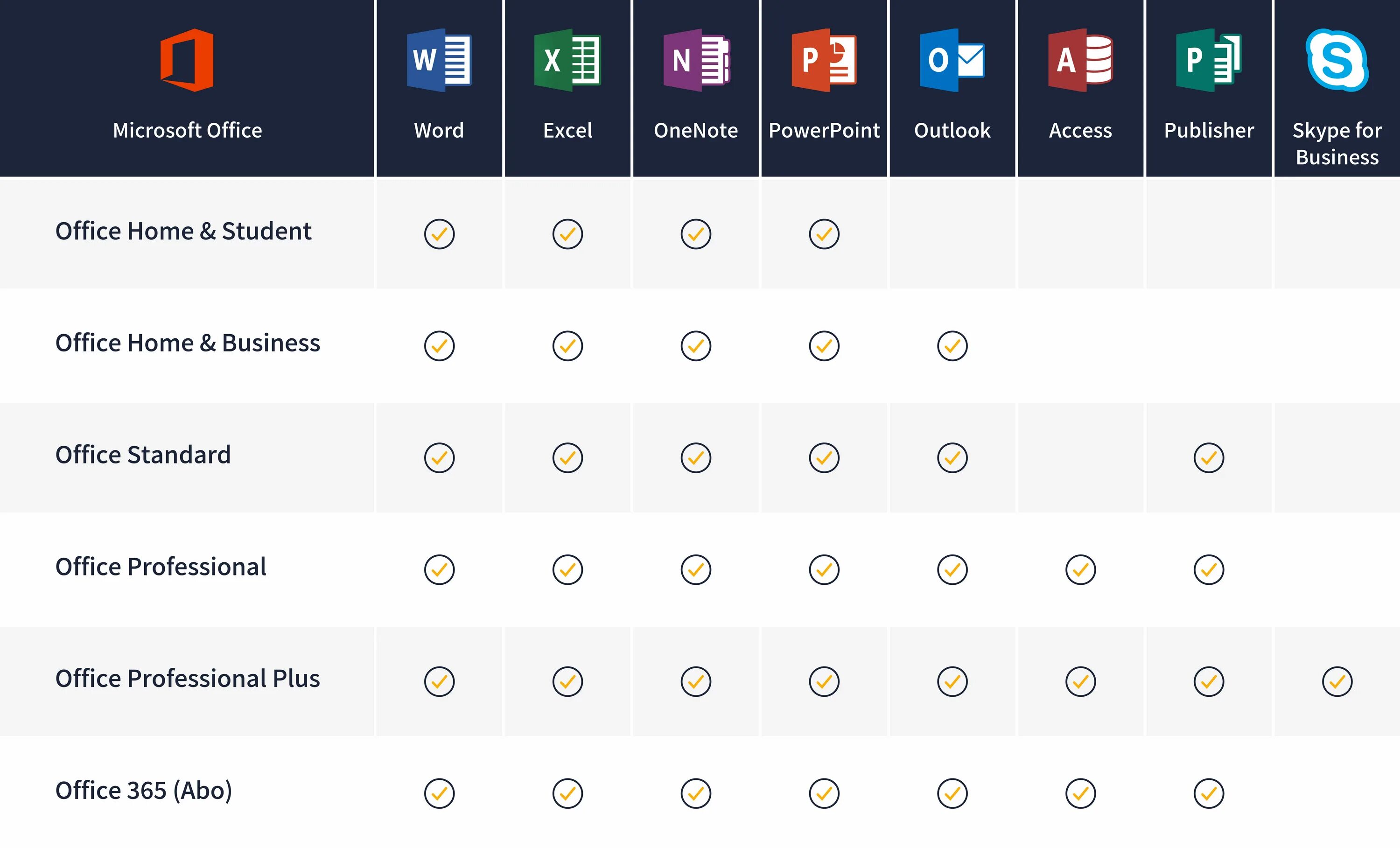Click the Microsoft Office logo icon

(x=187, y=60)
